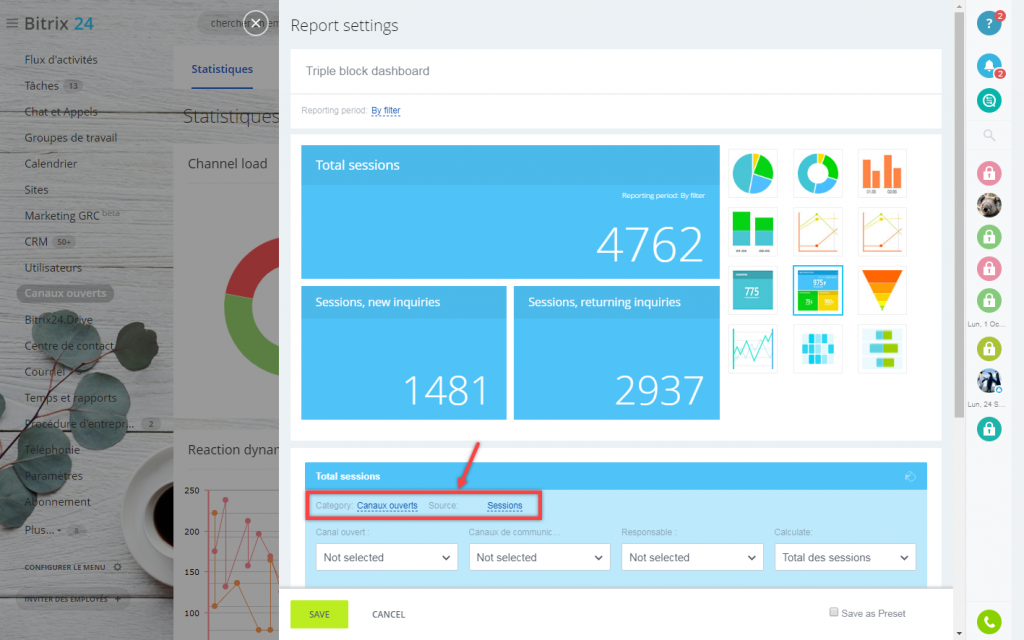Click the CANCEL button
Viewport: 1024px width, 640px height.
point(389,614)
